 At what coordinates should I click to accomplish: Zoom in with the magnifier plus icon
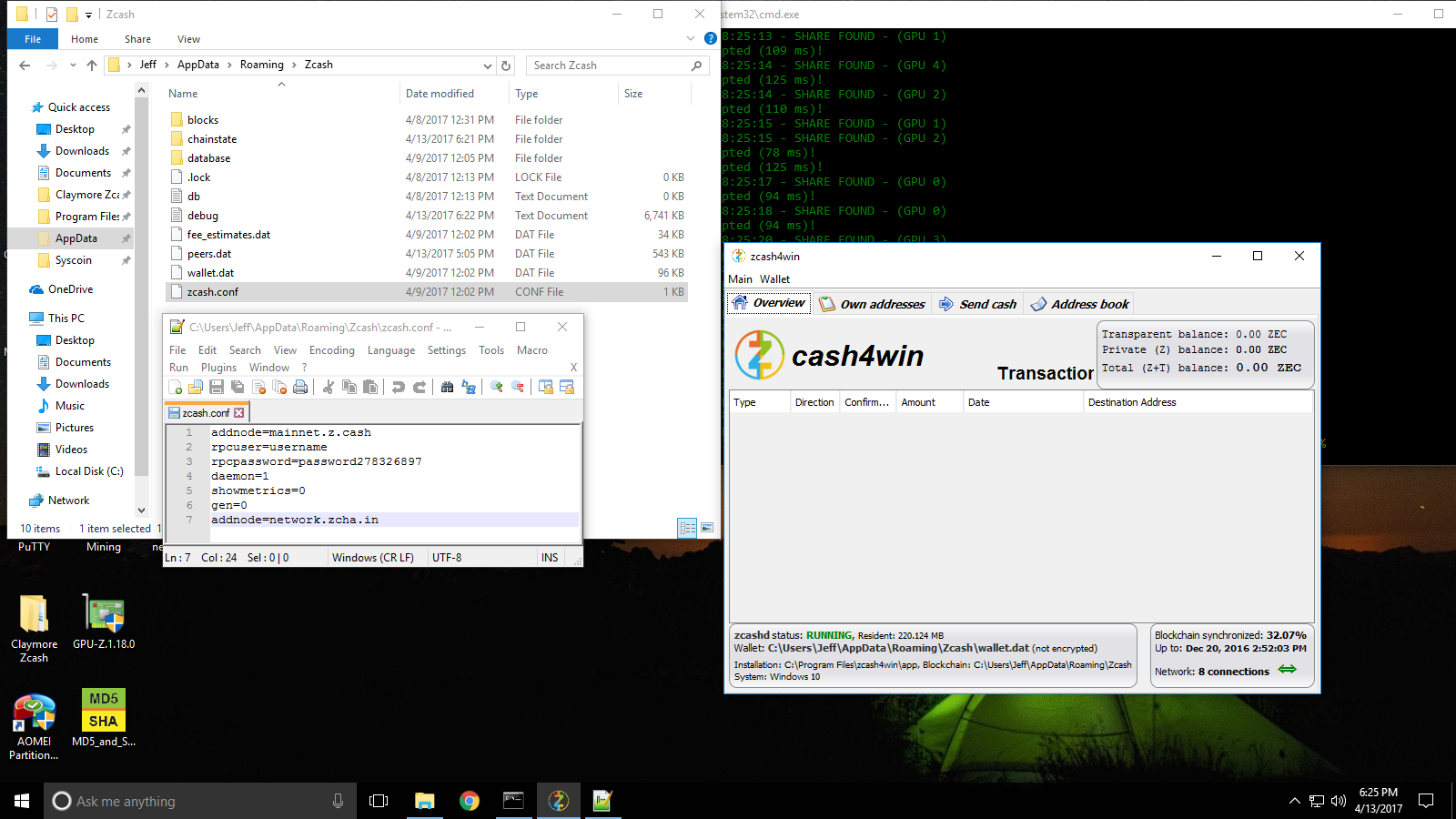point(497,388)
